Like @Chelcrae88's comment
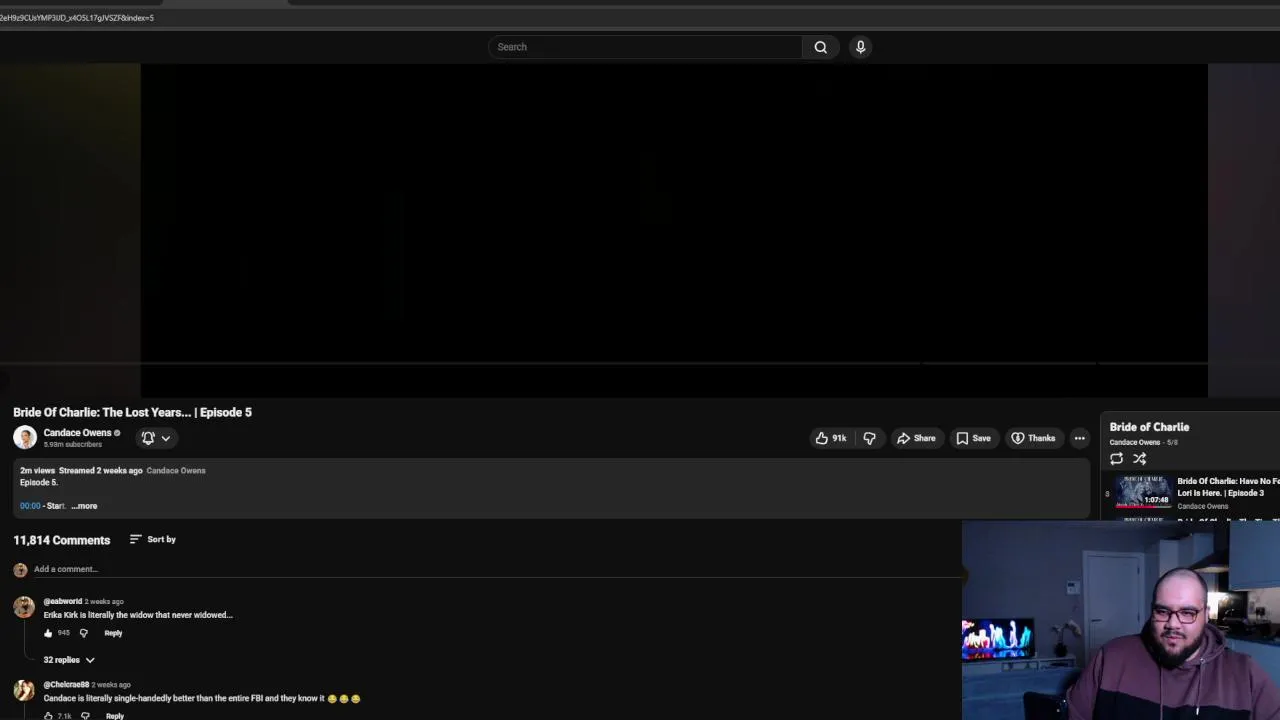The width and height of the screenshot is (1280, 720). click(48, 716)
